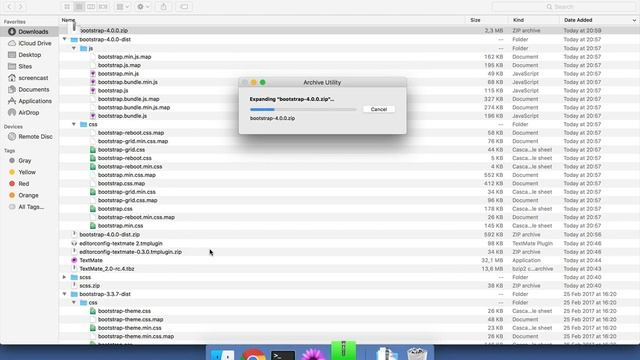Go forward with the Finder forward arrow
Viewport: 640px width, 360px height.
[x=20, y=7]
